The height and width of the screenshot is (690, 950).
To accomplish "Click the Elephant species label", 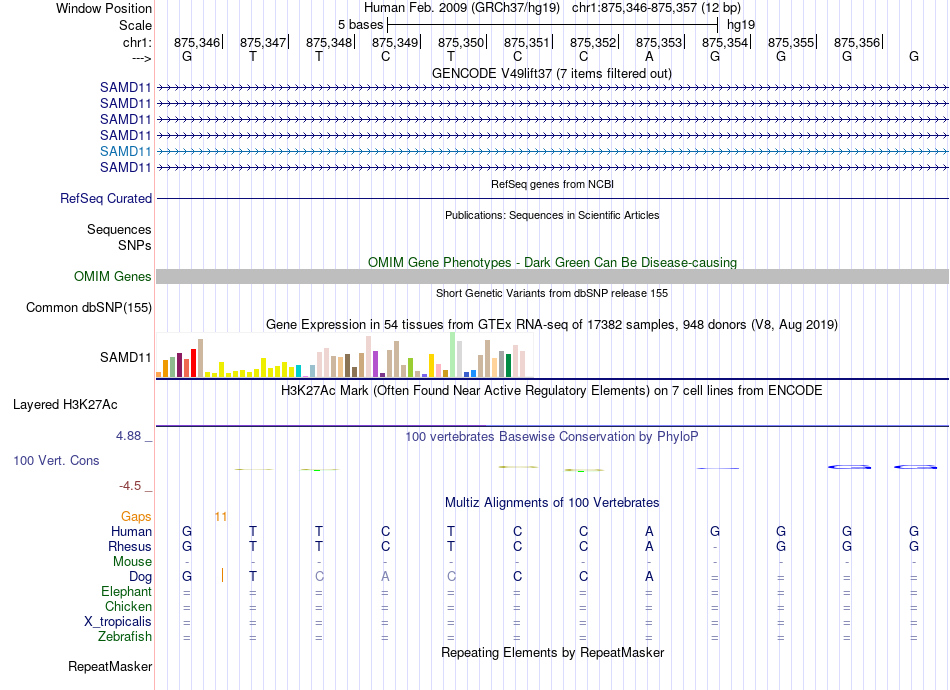I will pos(126,591).
